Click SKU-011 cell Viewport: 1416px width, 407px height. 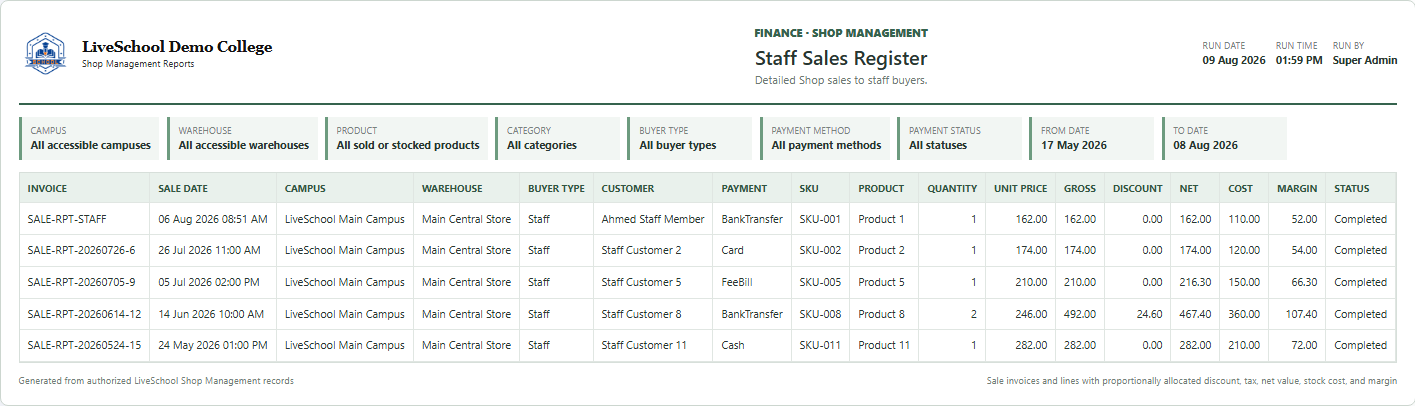[x=820, y=345]
